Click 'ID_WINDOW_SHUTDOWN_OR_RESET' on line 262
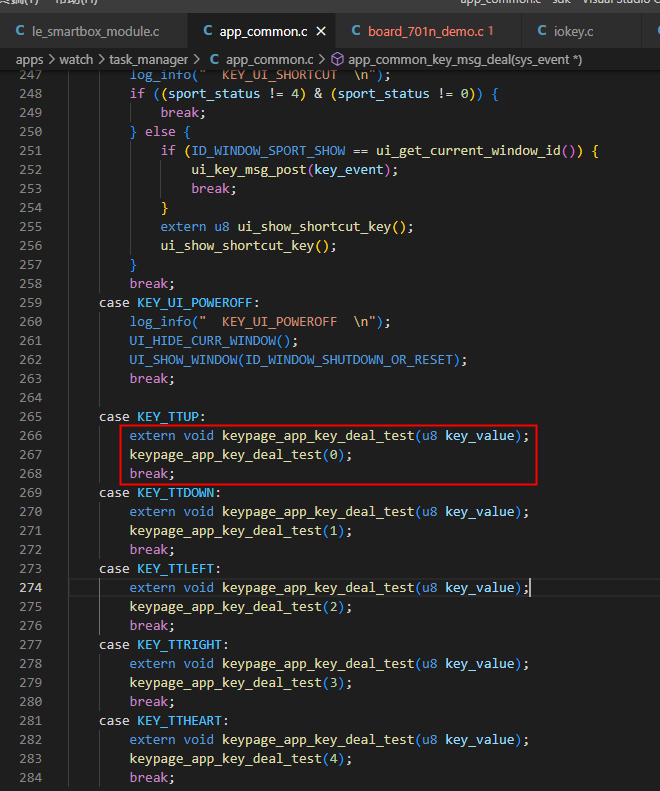Screen dimensions: 660x791 (x=349, y=360)
